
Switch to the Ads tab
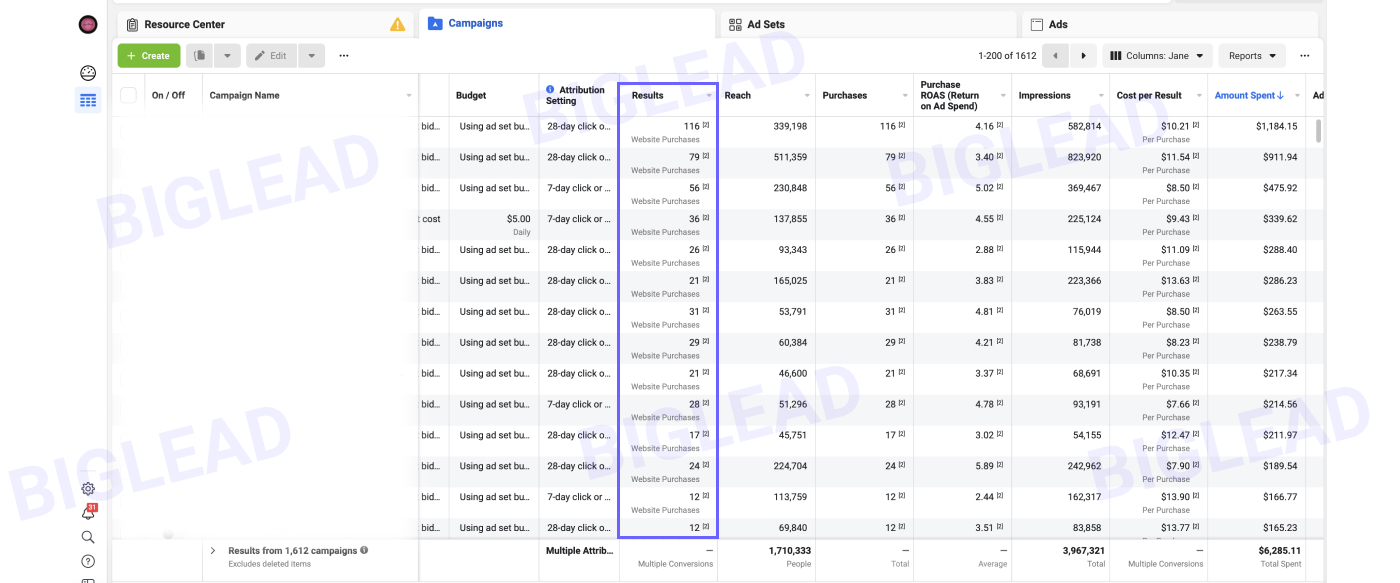tap(1057, 25)
